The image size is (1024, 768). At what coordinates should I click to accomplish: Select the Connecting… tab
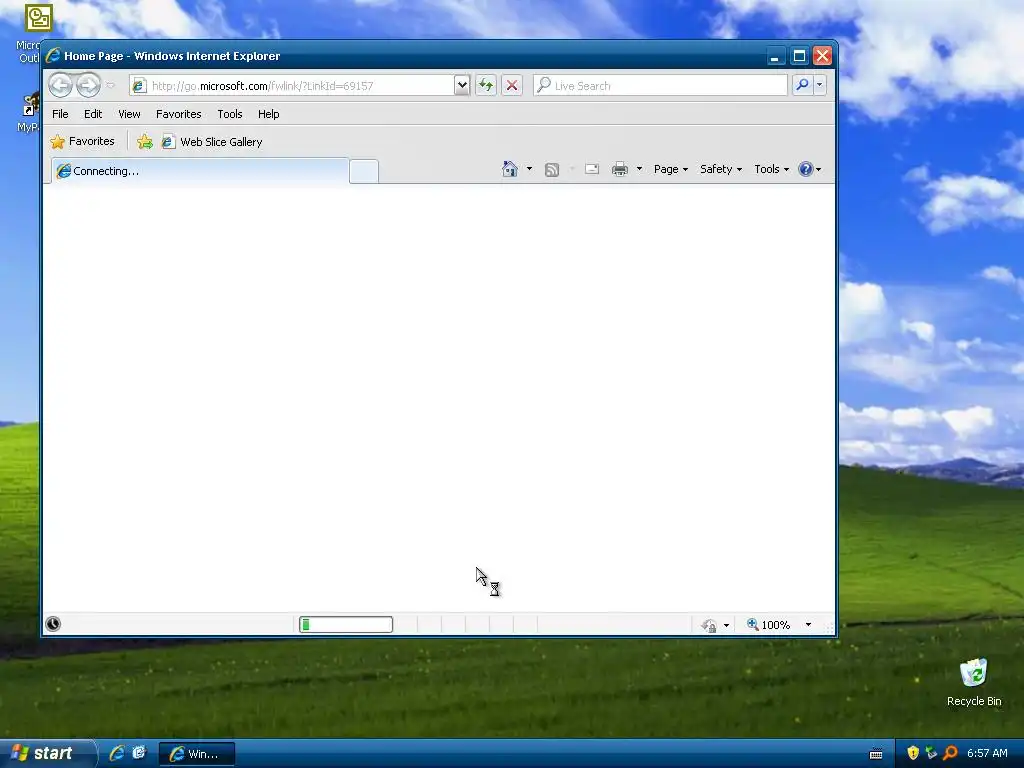point(200,171)
